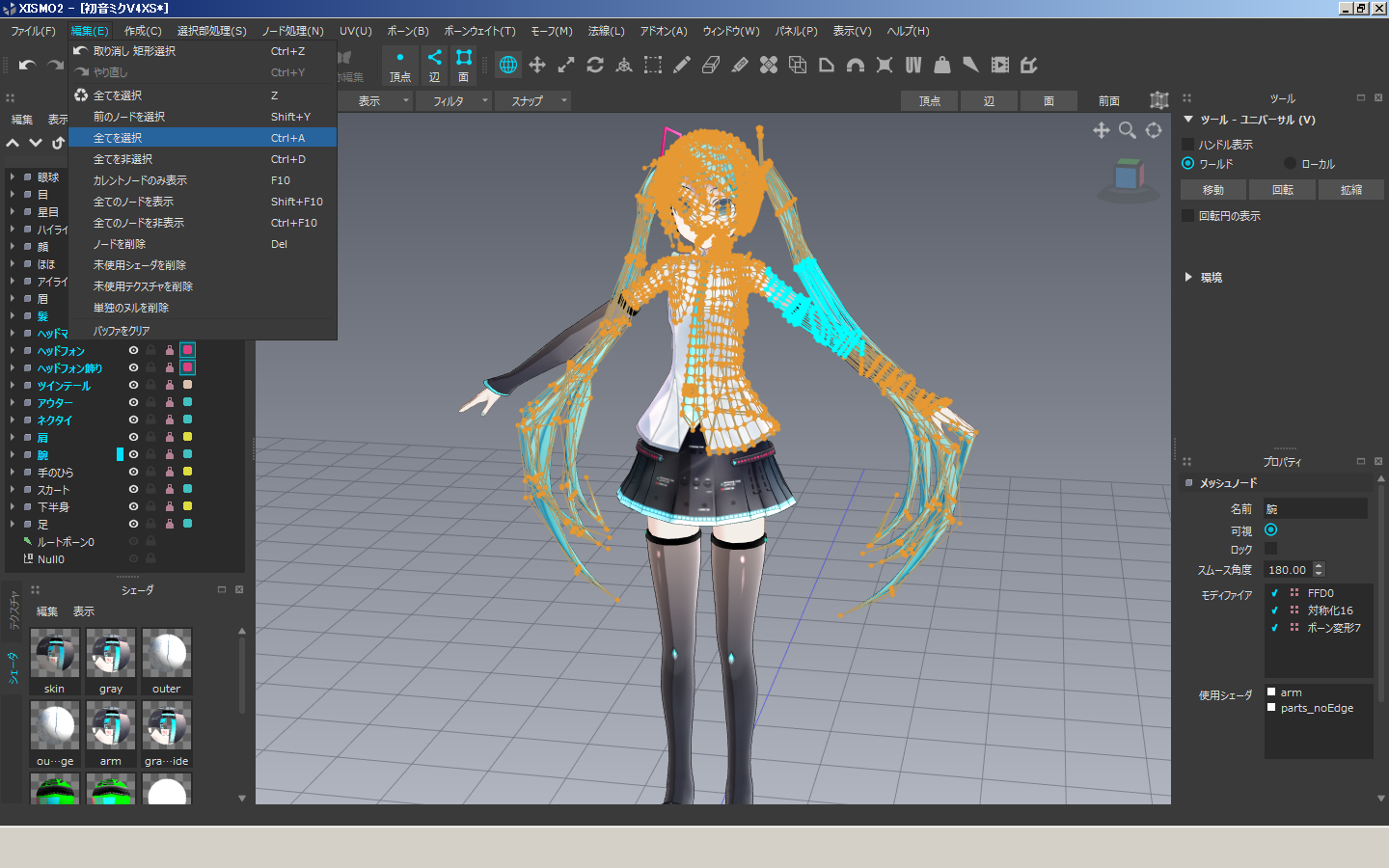Image resolution: width=1389 pixels, height=868 pixels.
Task: Expand the 下半身 tree node
Action: tap(12, 506)
